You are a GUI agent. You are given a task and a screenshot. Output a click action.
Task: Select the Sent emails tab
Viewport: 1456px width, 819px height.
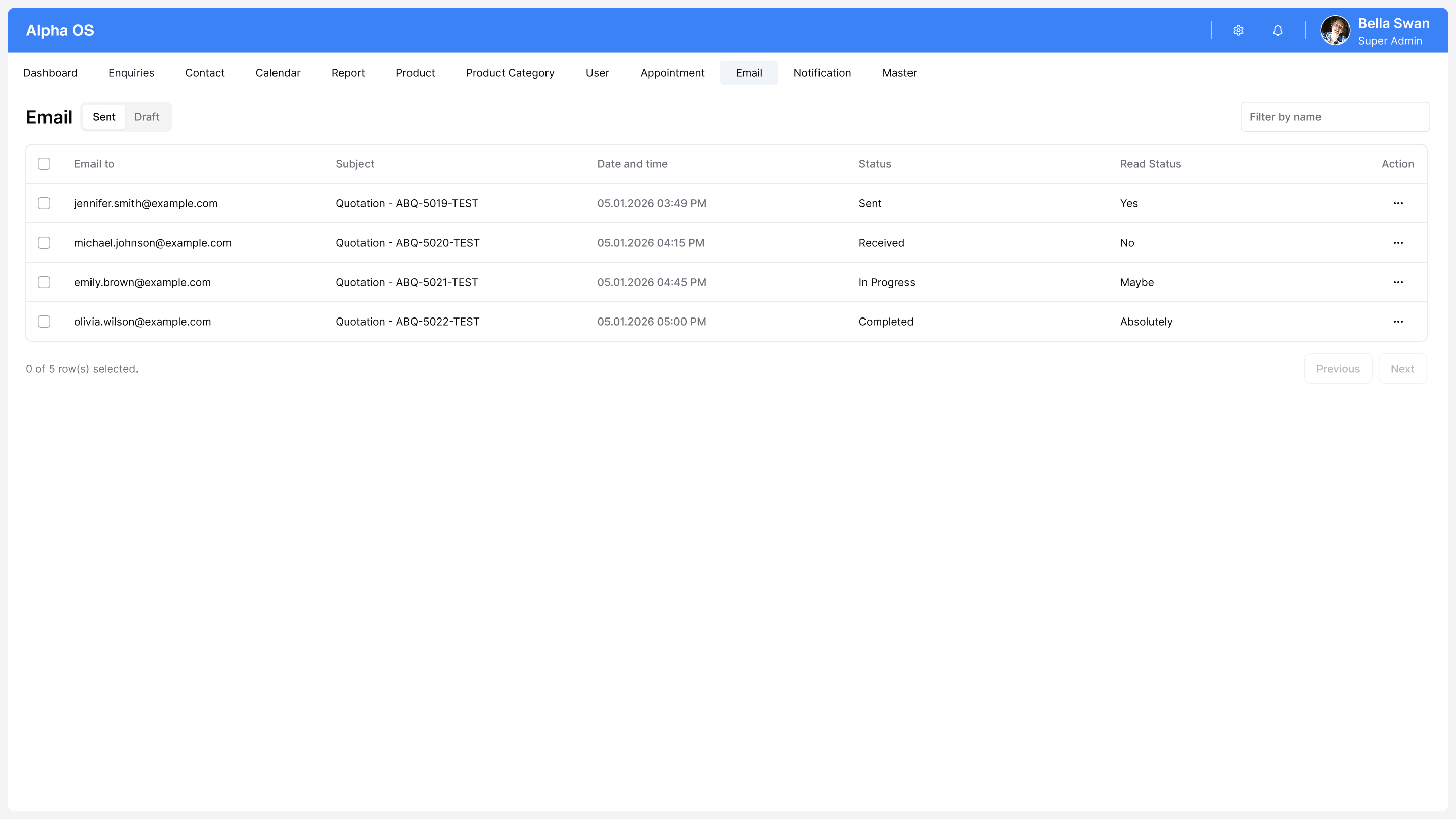[x=104, y=117]
